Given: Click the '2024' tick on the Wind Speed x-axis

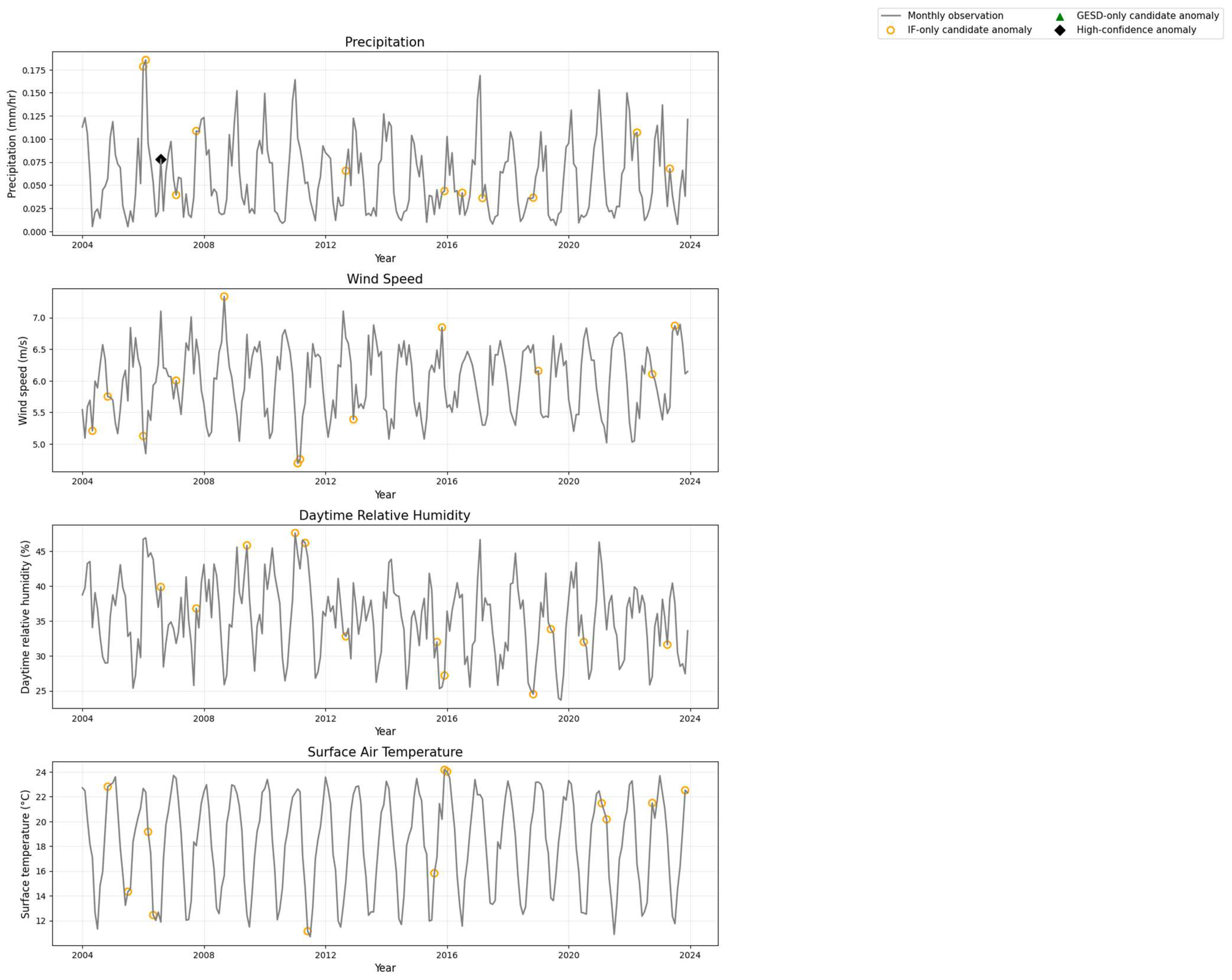Looking at the screenshot, I should point(690,482).
